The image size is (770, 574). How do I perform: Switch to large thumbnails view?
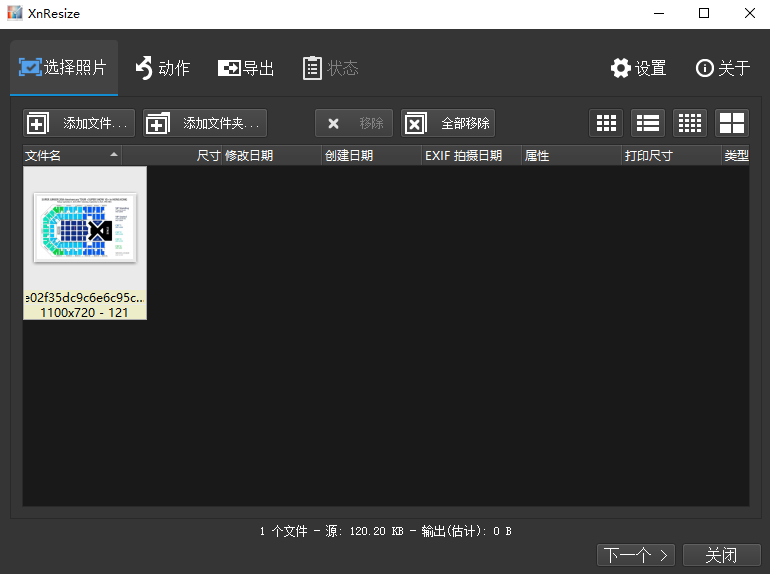coord(732,123)
